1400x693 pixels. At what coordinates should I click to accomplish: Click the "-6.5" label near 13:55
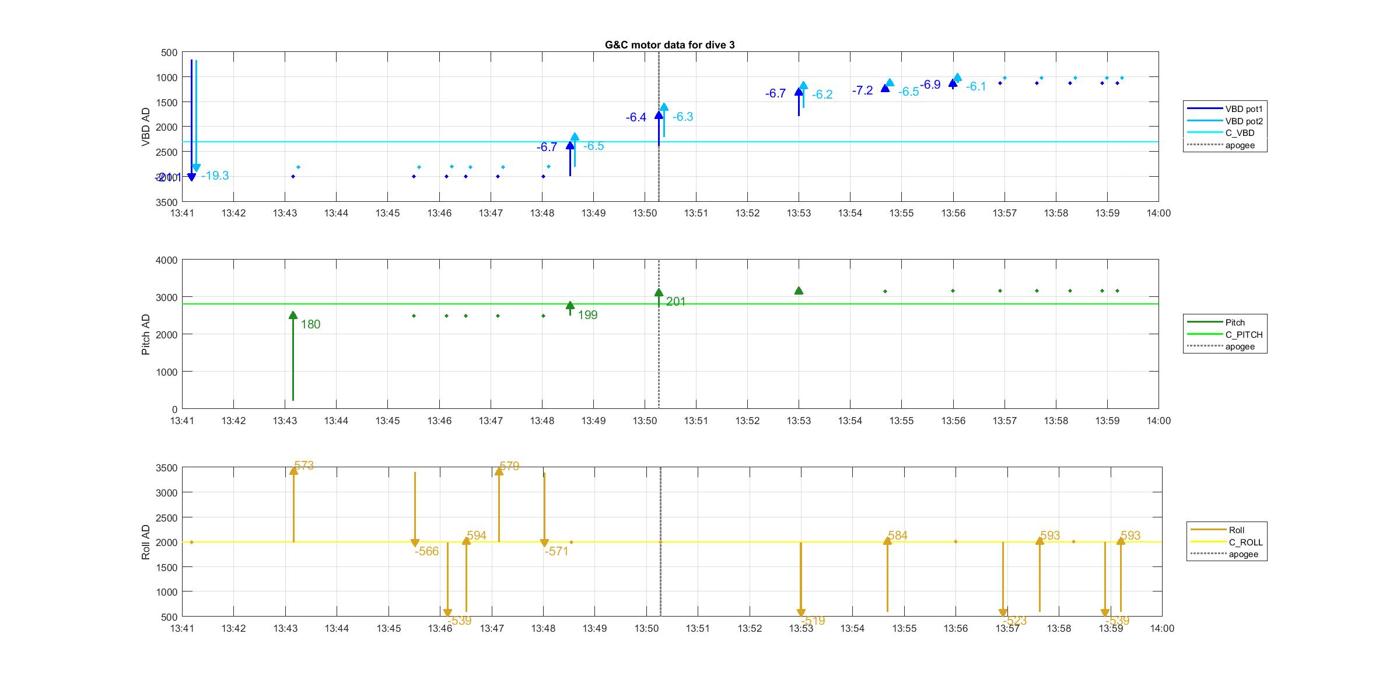point(909,92)
